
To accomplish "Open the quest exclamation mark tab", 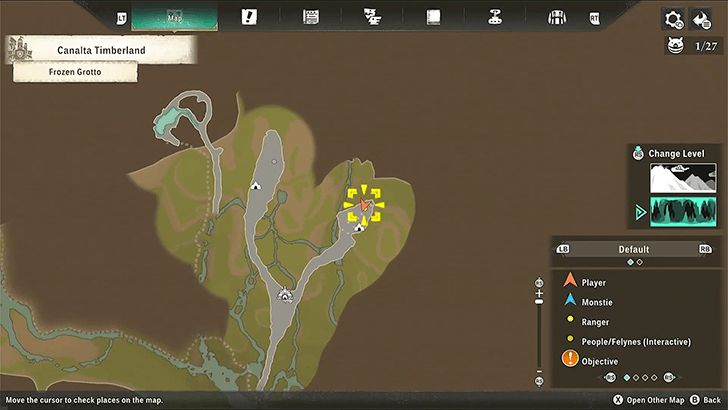I will pos(249,17).
